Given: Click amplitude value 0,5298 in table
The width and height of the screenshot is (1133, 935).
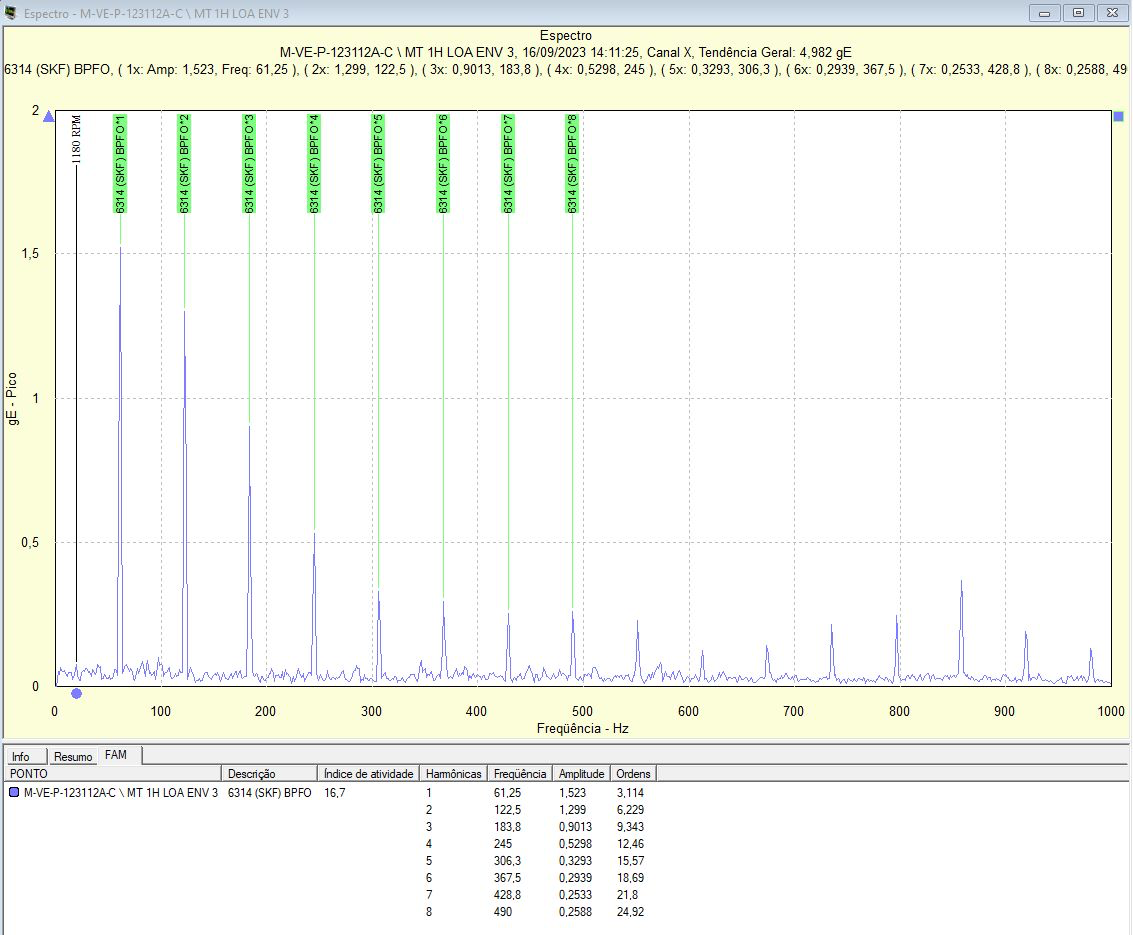Looking at the screenshot, I should point(575,844).
